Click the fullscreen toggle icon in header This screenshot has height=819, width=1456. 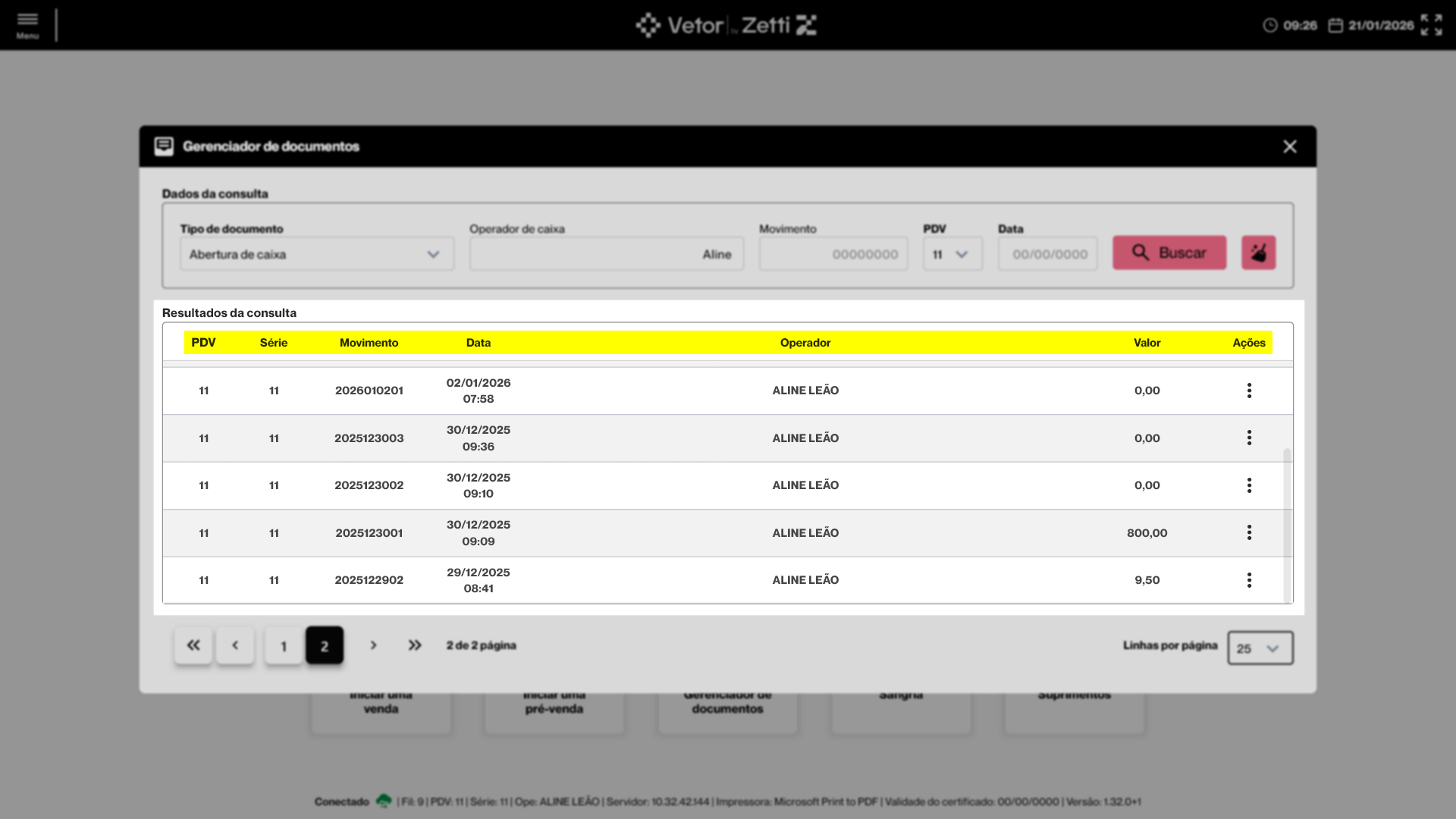pos(1431,25)
